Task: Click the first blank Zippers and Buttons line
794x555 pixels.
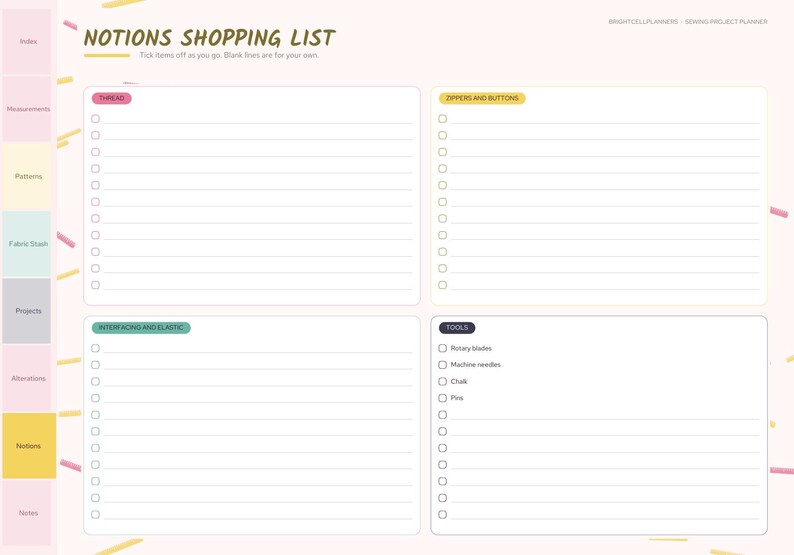Action: [x=605, y=120]
